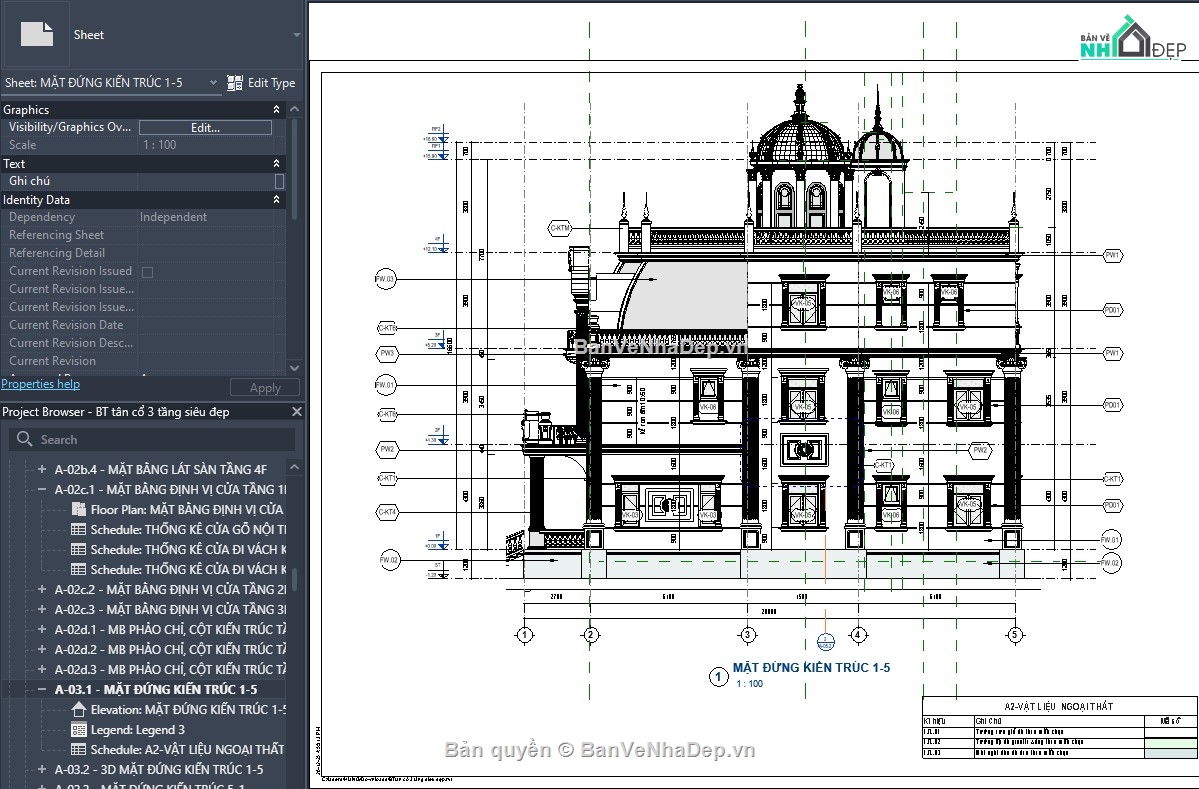Screen dimensions: 1199x789
Task: Collapse the A-02c.1 MẶT BẰNG ĐỊNH VỊ CỬA node
Action: click(41, 489)
